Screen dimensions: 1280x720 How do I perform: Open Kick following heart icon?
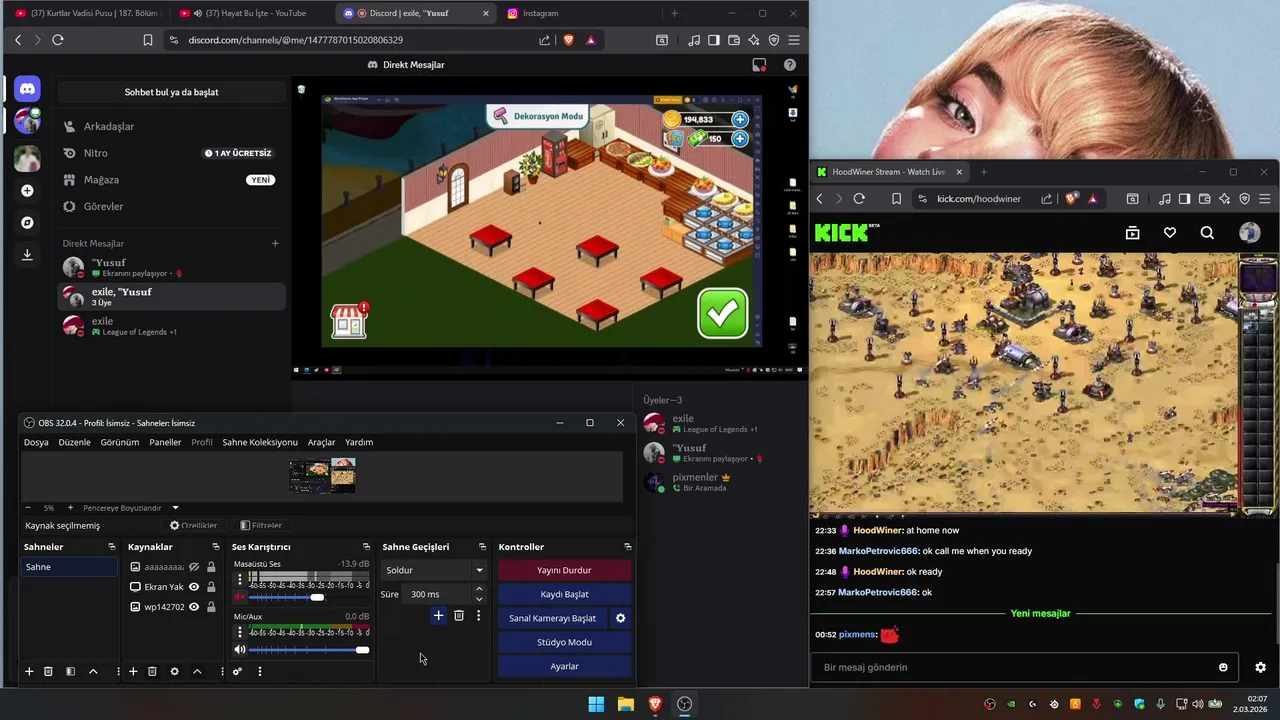[x=1170, y=233]
